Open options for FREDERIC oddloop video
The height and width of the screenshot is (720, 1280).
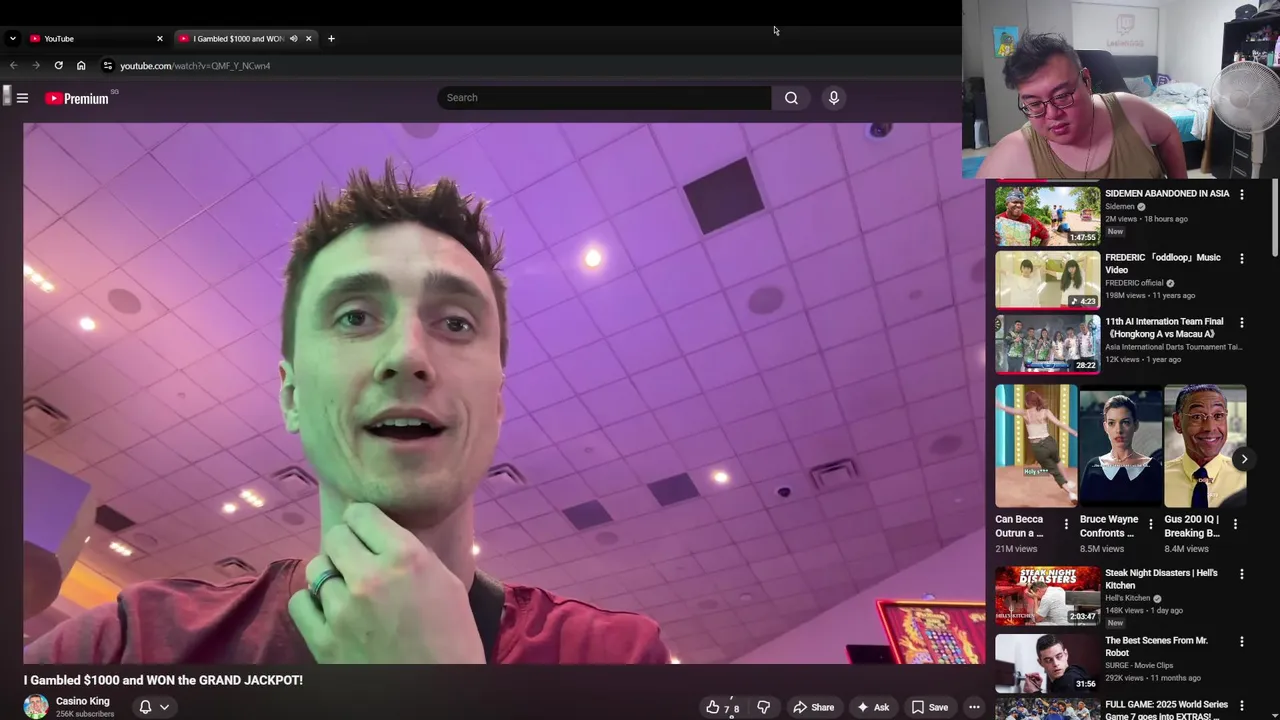1242,259
